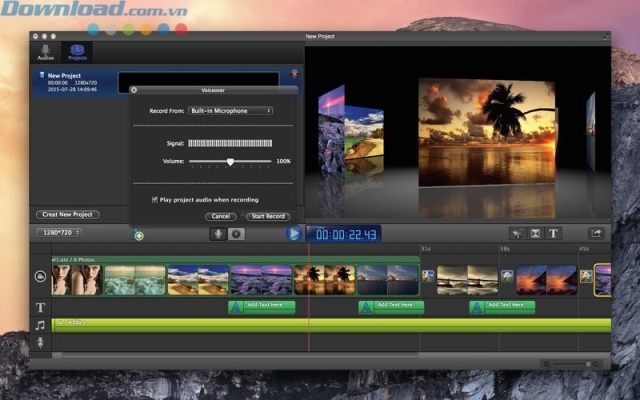This screenshot has height=400, width=640.
Task: Switch to the Audios tab
Action: (x=46, y=51)
